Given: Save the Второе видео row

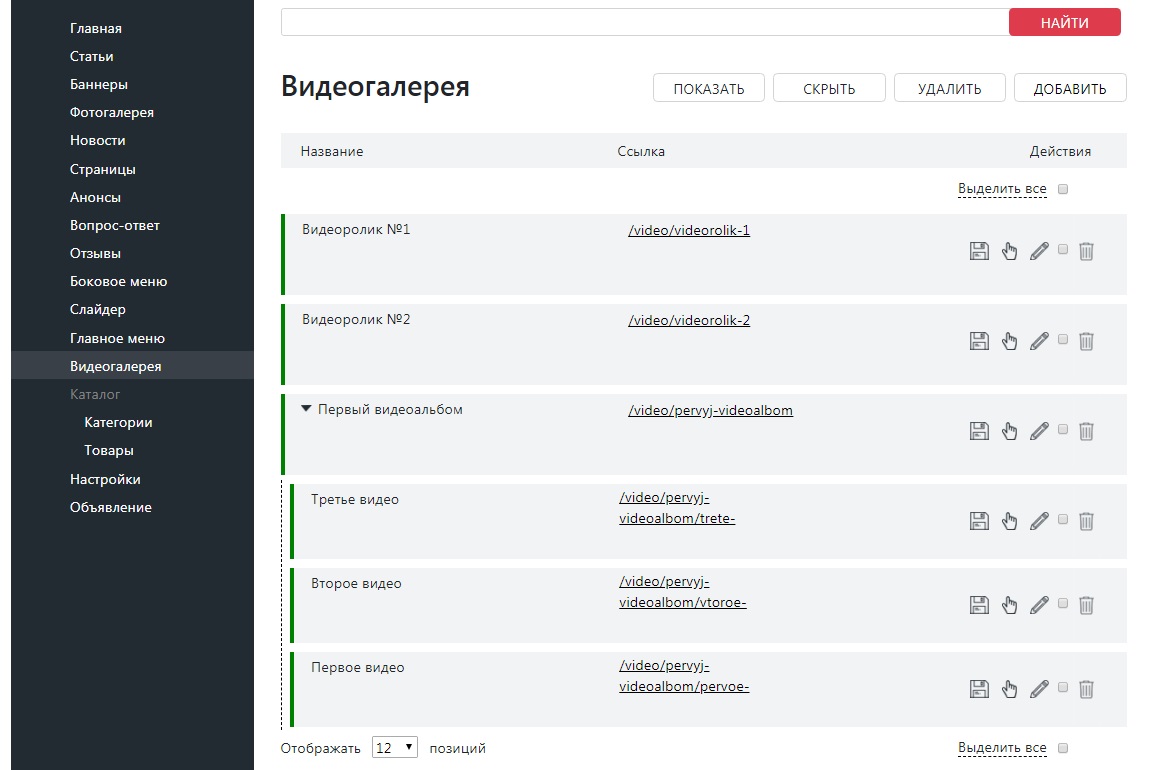Looking at the screenshot, I should 979,605.
